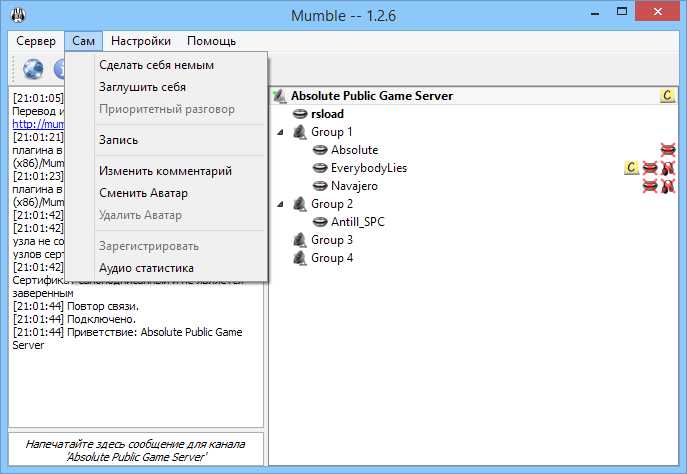Click the lips icon beside rsload
This screenshot has height=474, width=687.
coord(300,114)
